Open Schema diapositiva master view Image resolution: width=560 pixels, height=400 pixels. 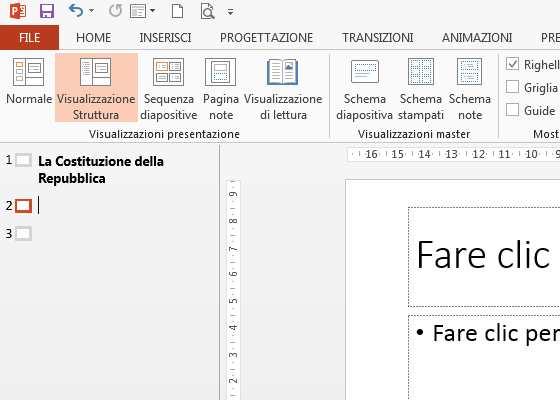click(x=364, y=88)
